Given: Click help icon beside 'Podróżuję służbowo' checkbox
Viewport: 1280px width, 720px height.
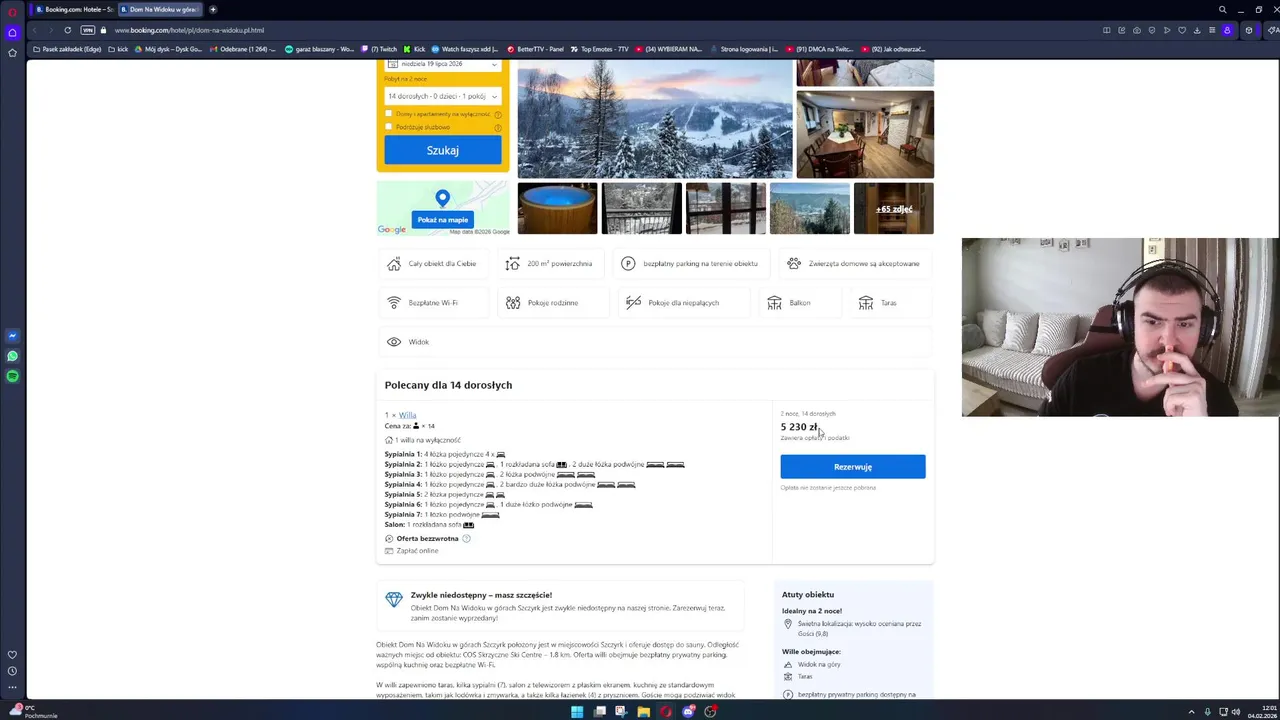Looking at the screenshot, I should (x=498, y=127).
